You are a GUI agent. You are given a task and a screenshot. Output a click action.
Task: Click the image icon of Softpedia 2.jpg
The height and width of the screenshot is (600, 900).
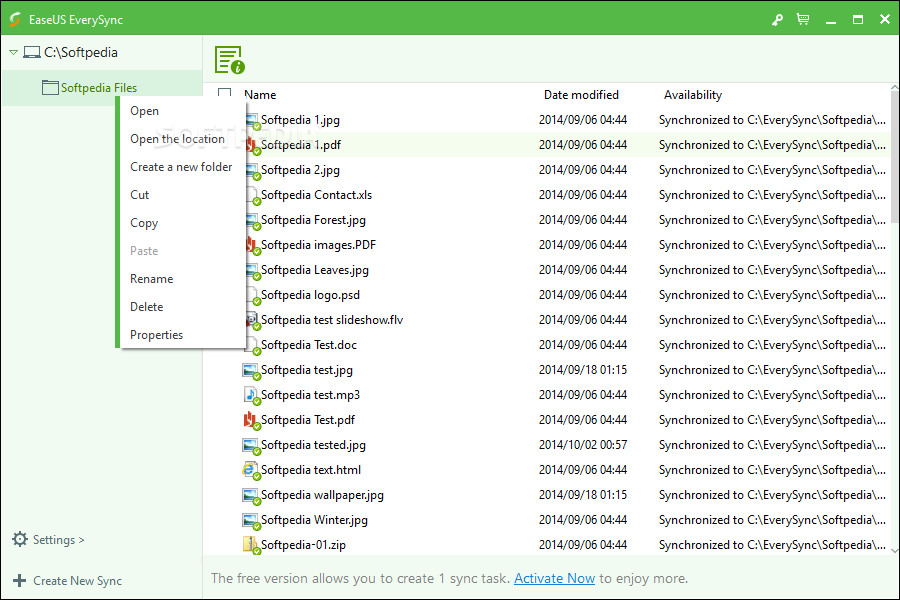click(x=253, y=171)
